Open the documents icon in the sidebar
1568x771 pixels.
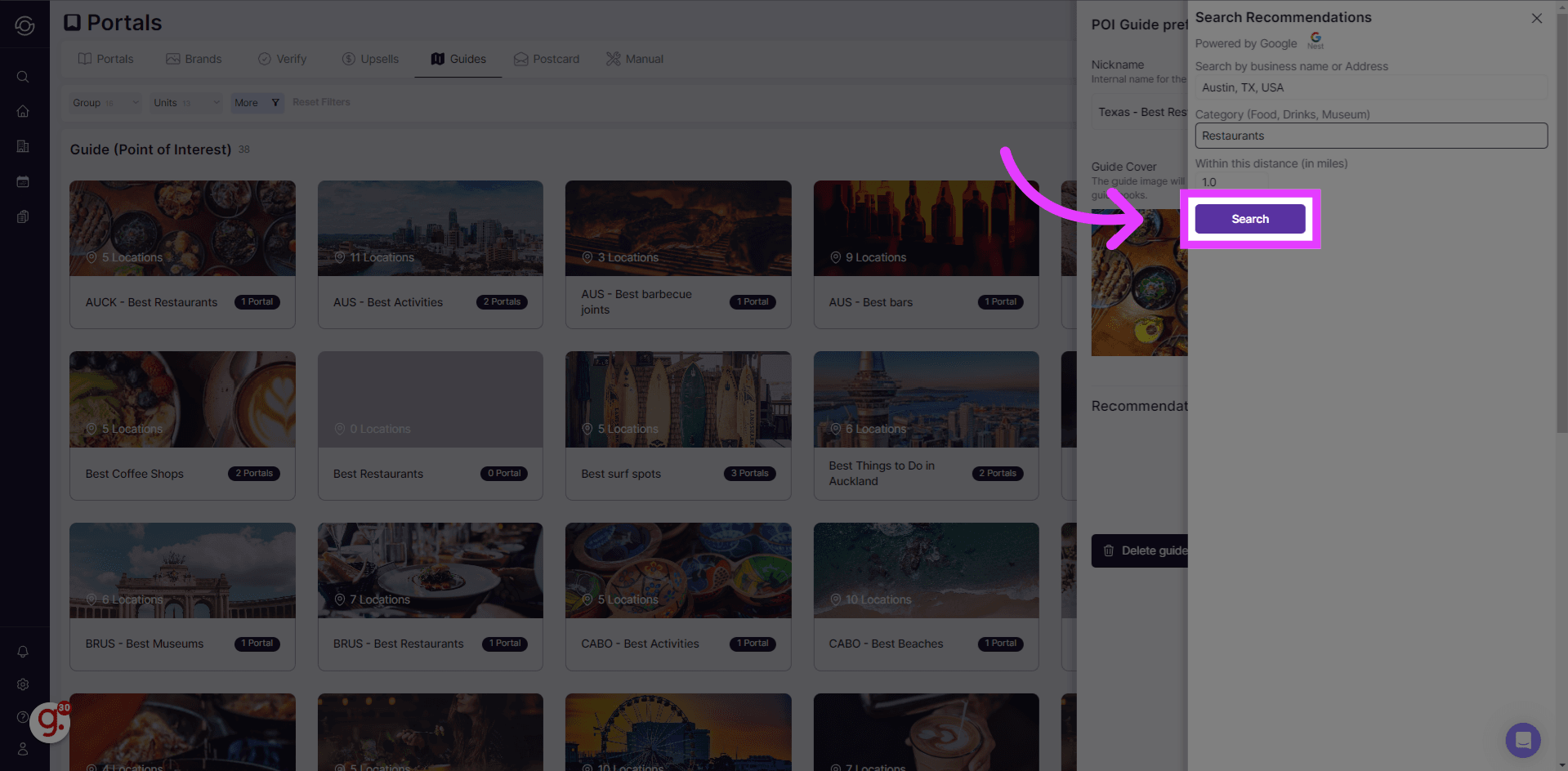coord(23,216)
